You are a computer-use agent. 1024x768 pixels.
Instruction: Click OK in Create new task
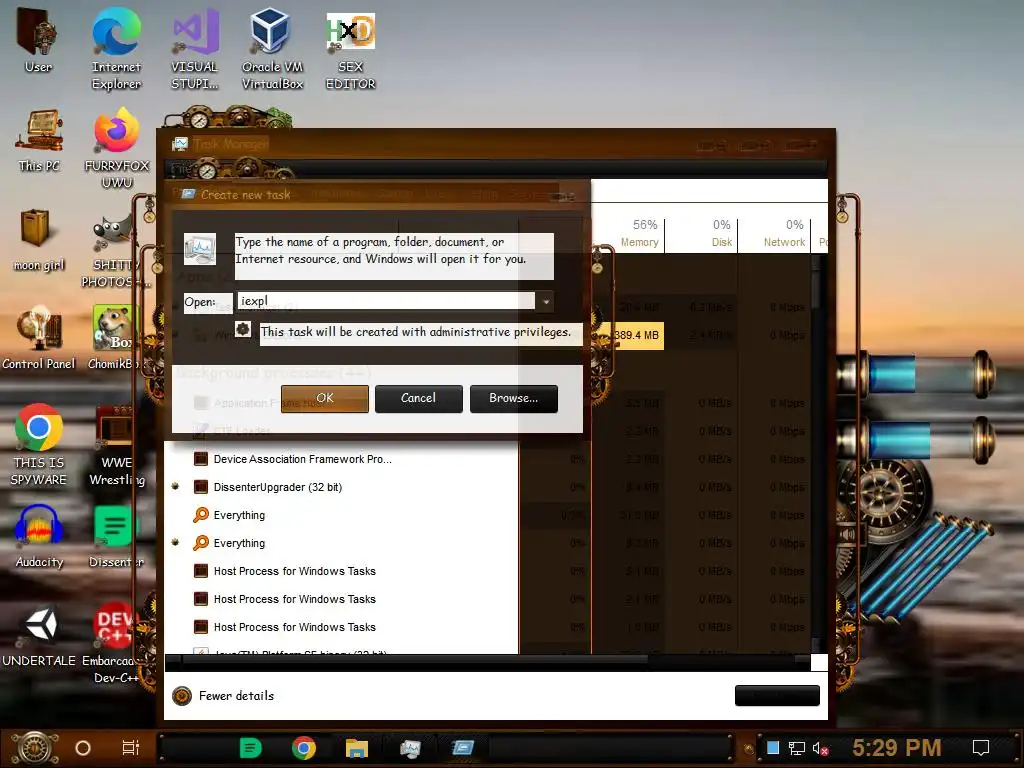pyautogui.click(x=325, y=398)
